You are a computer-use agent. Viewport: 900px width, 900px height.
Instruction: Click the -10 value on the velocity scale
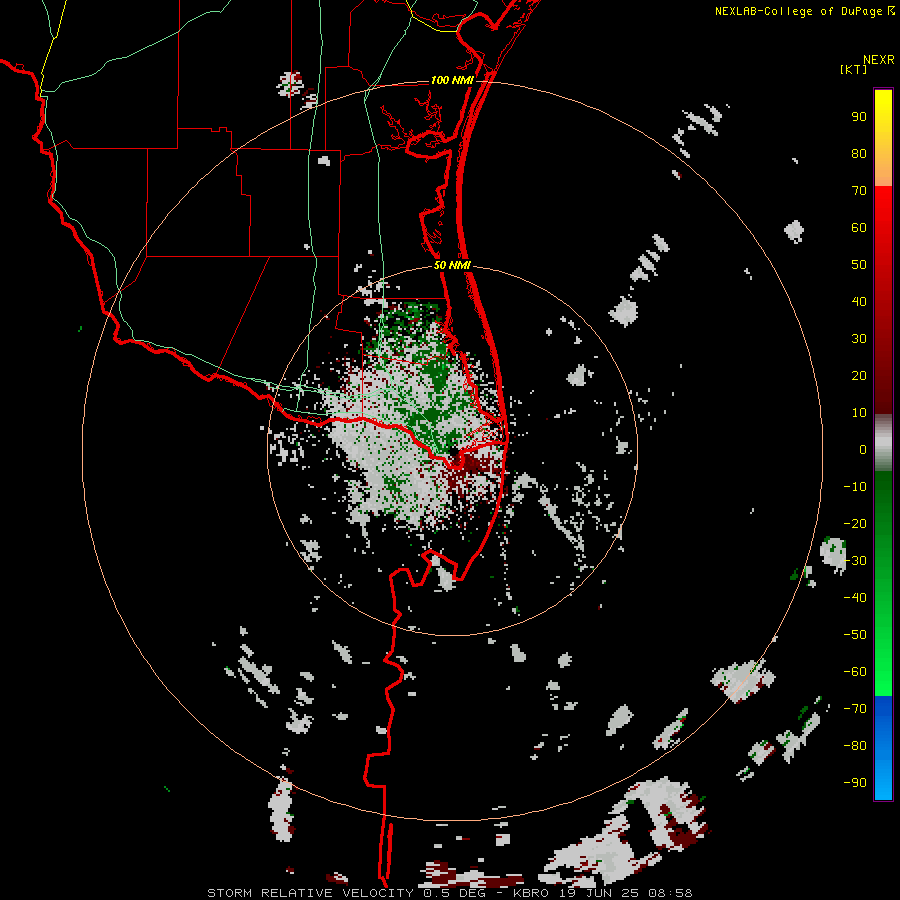[855, 487]
